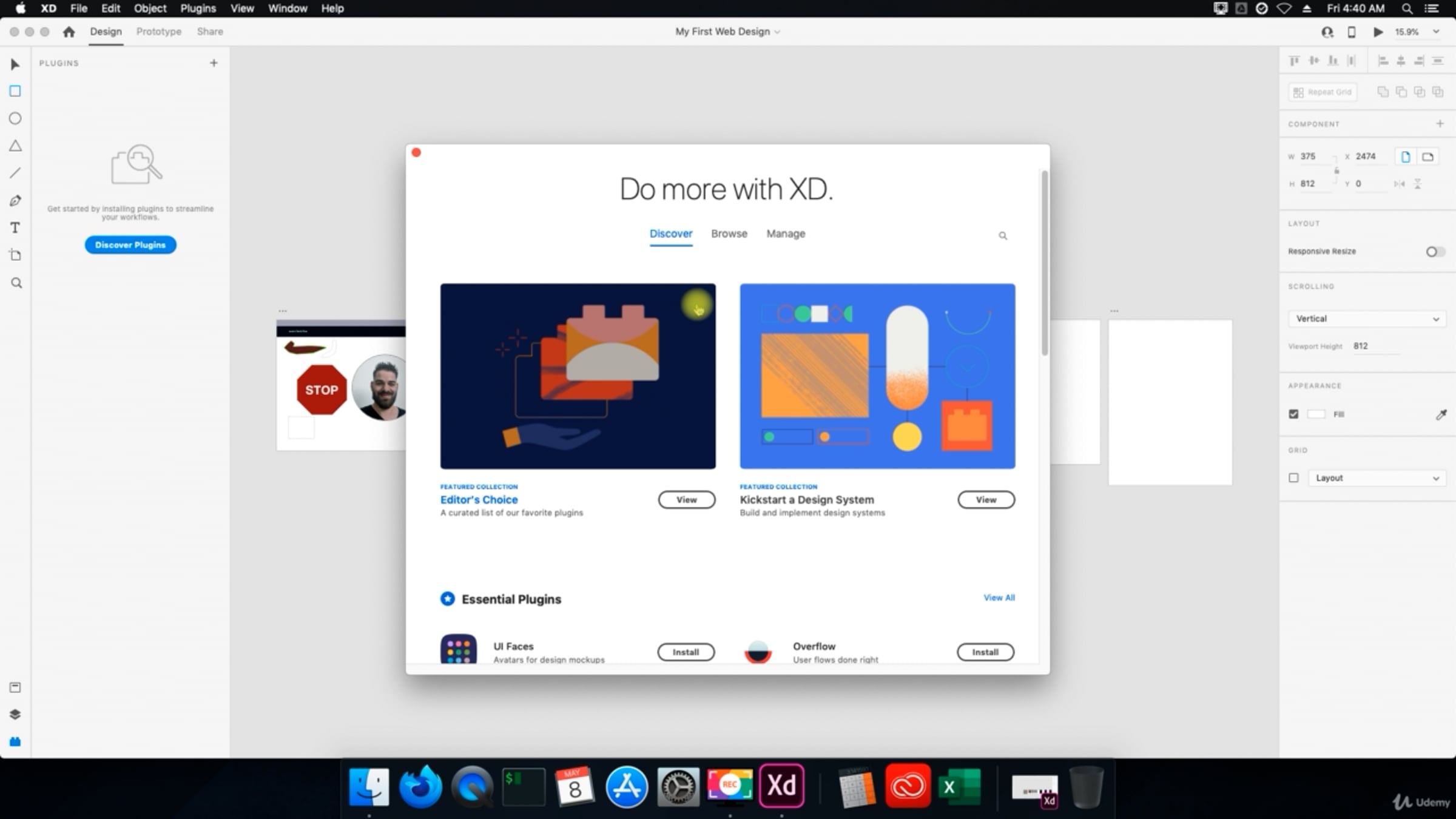The width and height of the screenshot is (1456, 819).
Task: Click the Home icon
Action: (69, 32)
